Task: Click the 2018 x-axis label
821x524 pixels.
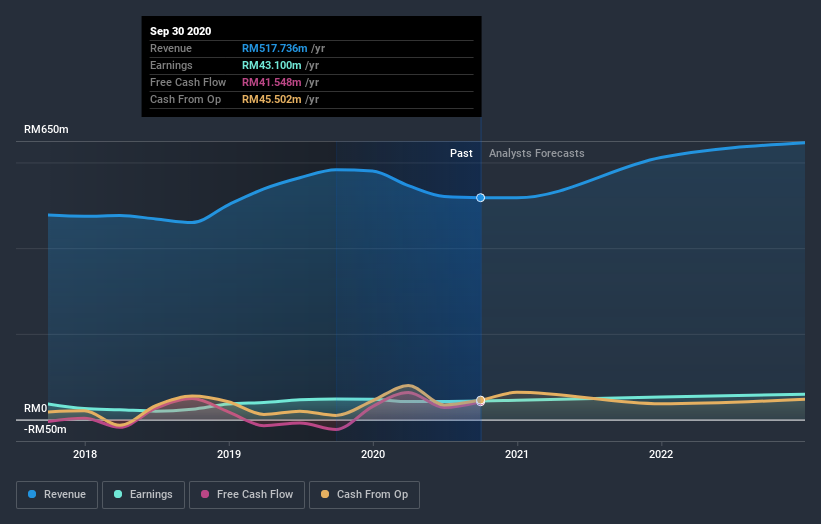Action: (x=85, y=454)
